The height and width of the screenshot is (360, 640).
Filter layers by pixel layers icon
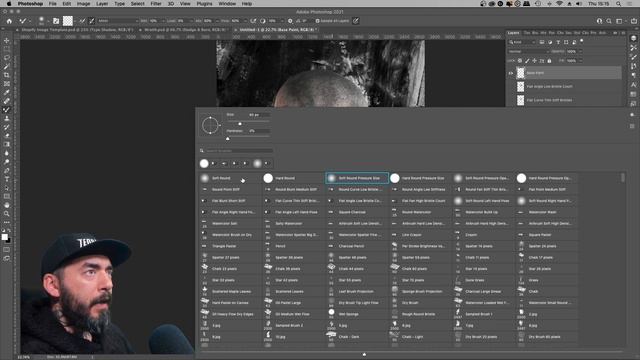[x=542, y=42]
